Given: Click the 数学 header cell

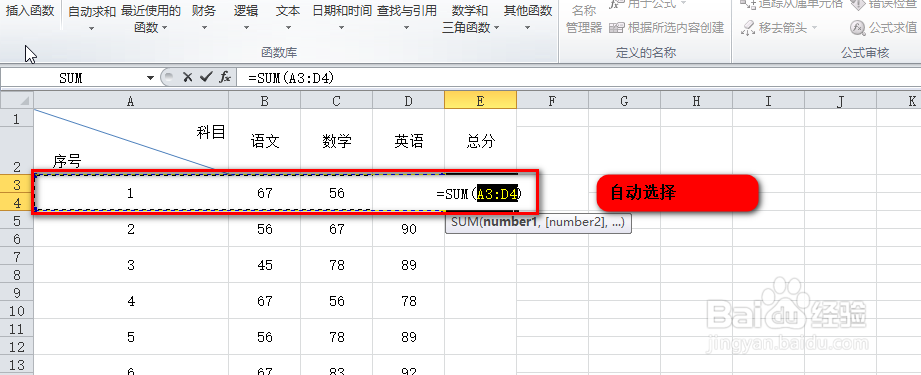Looking at the screenshot, I should pos(337,142).
